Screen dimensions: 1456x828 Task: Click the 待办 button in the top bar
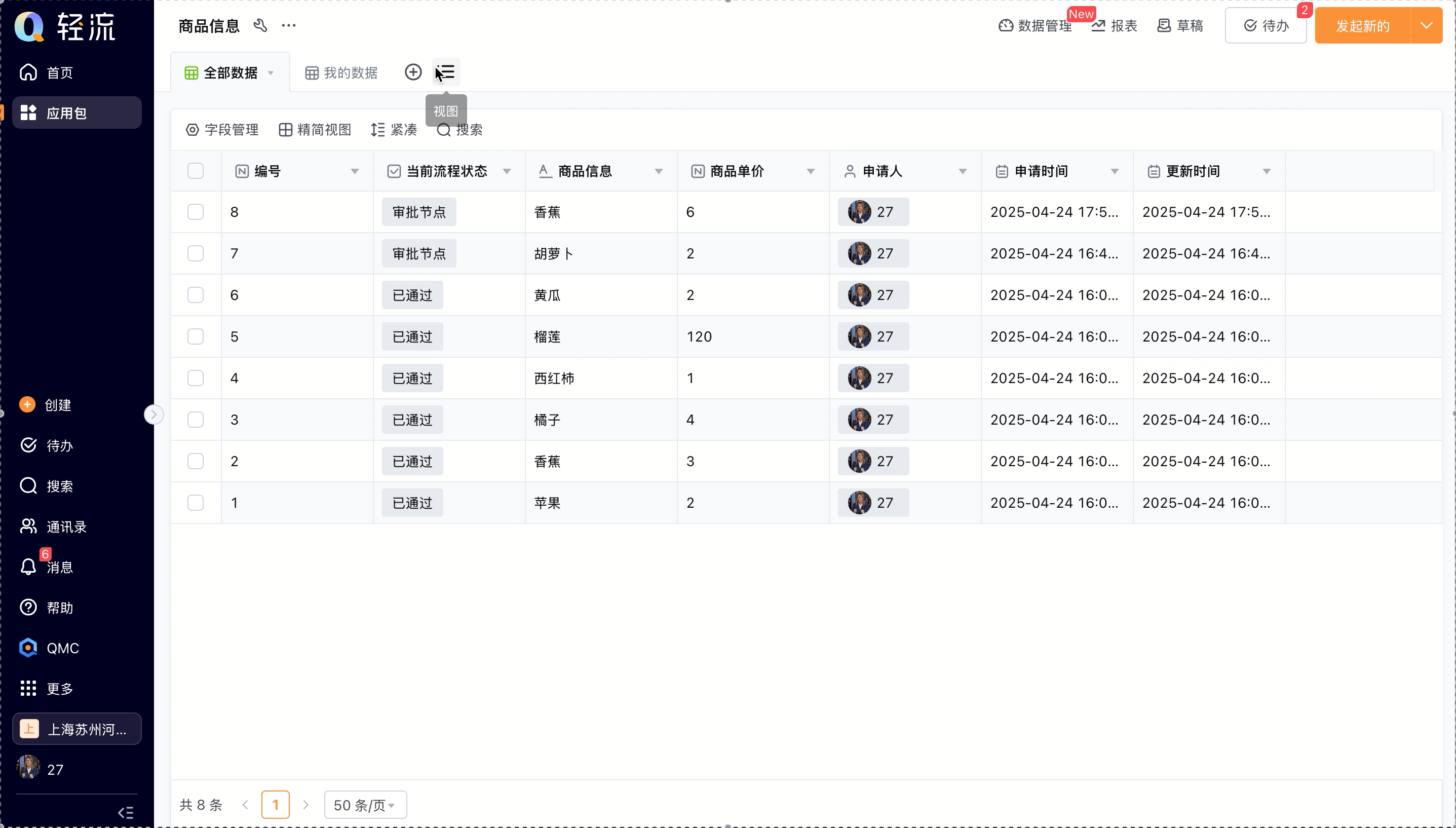[x=1266, y=26]
